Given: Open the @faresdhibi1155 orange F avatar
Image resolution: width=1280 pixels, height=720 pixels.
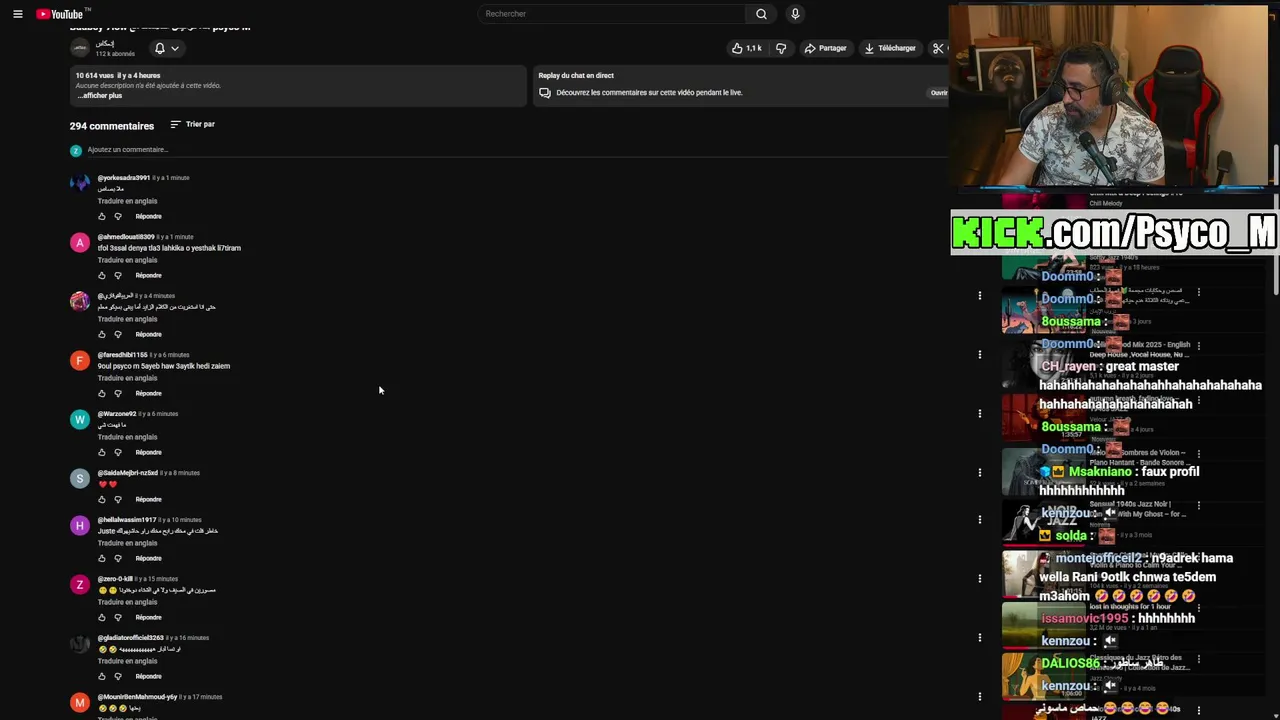Looking at the screenshot, I should [80, 361].
